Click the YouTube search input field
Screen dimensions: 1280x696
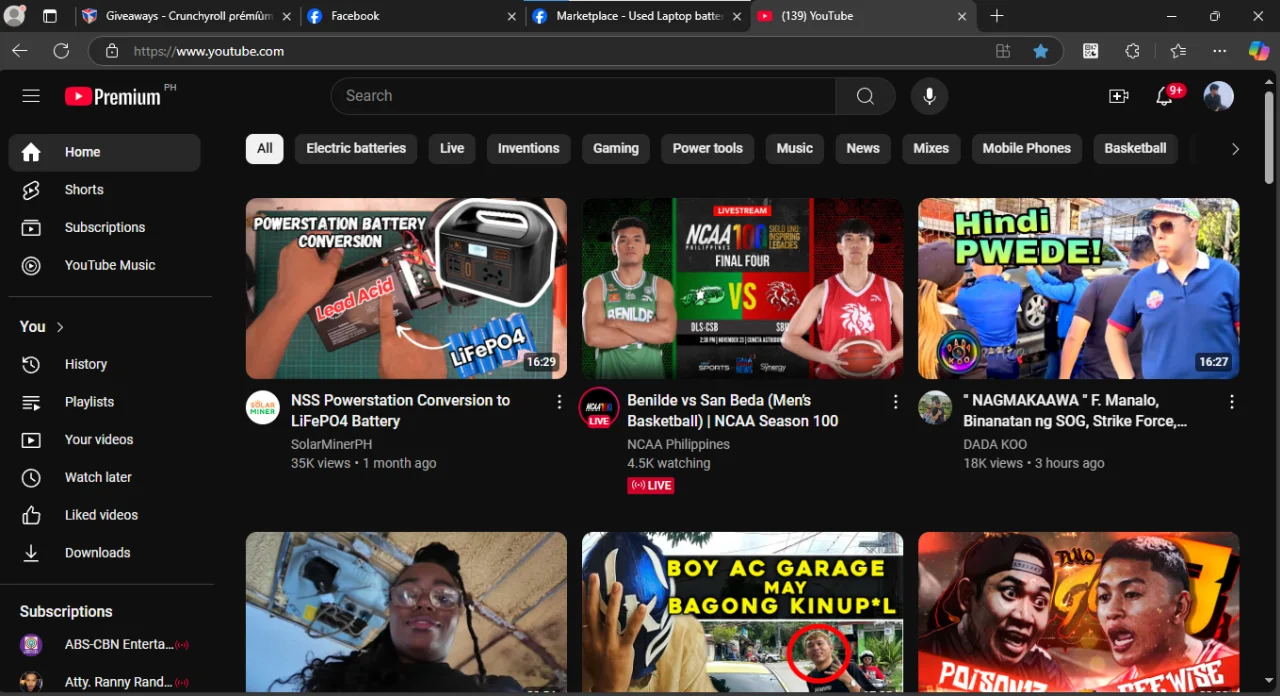[x=583, y=96]
